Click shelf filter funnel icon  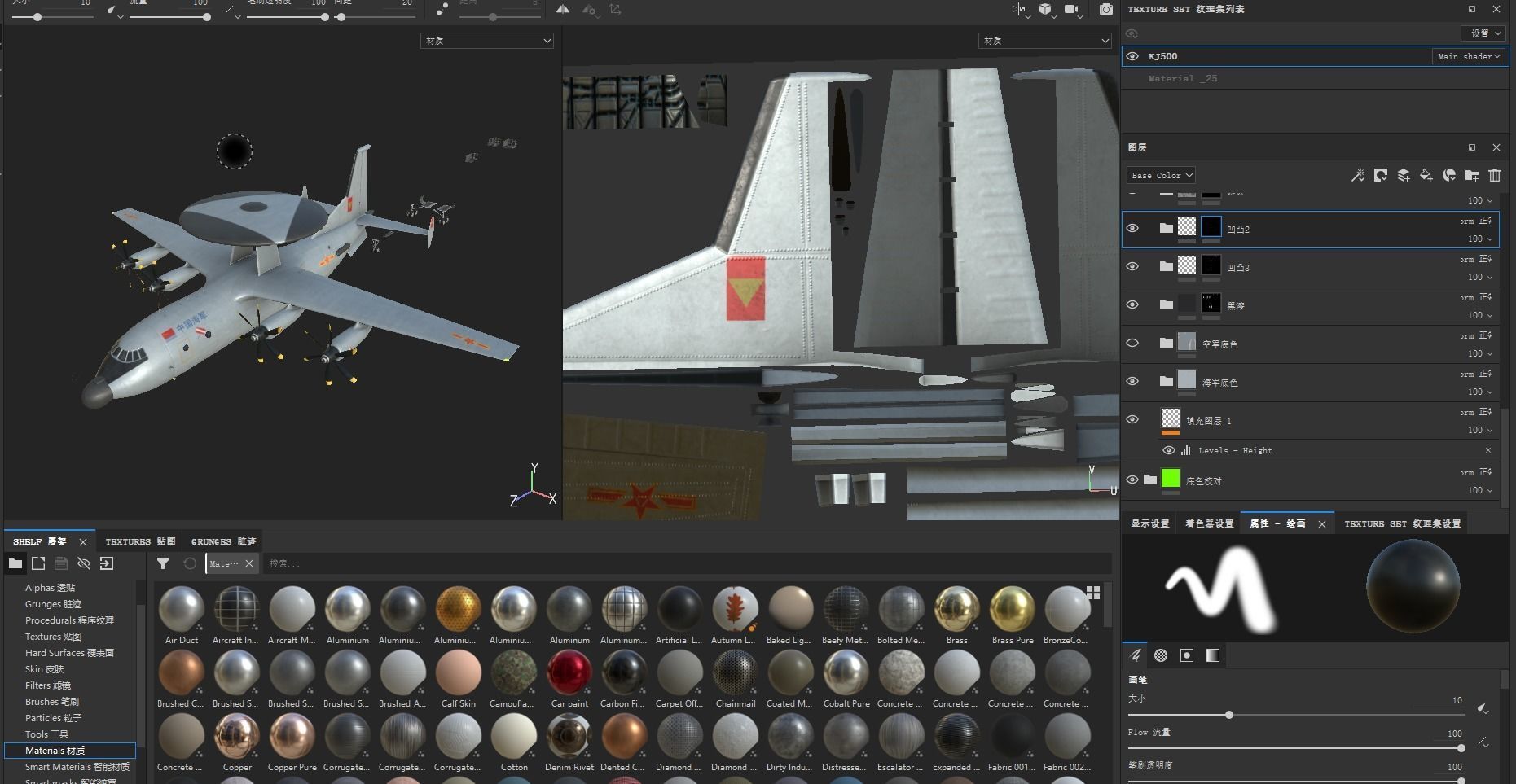(x=163, y=563)
